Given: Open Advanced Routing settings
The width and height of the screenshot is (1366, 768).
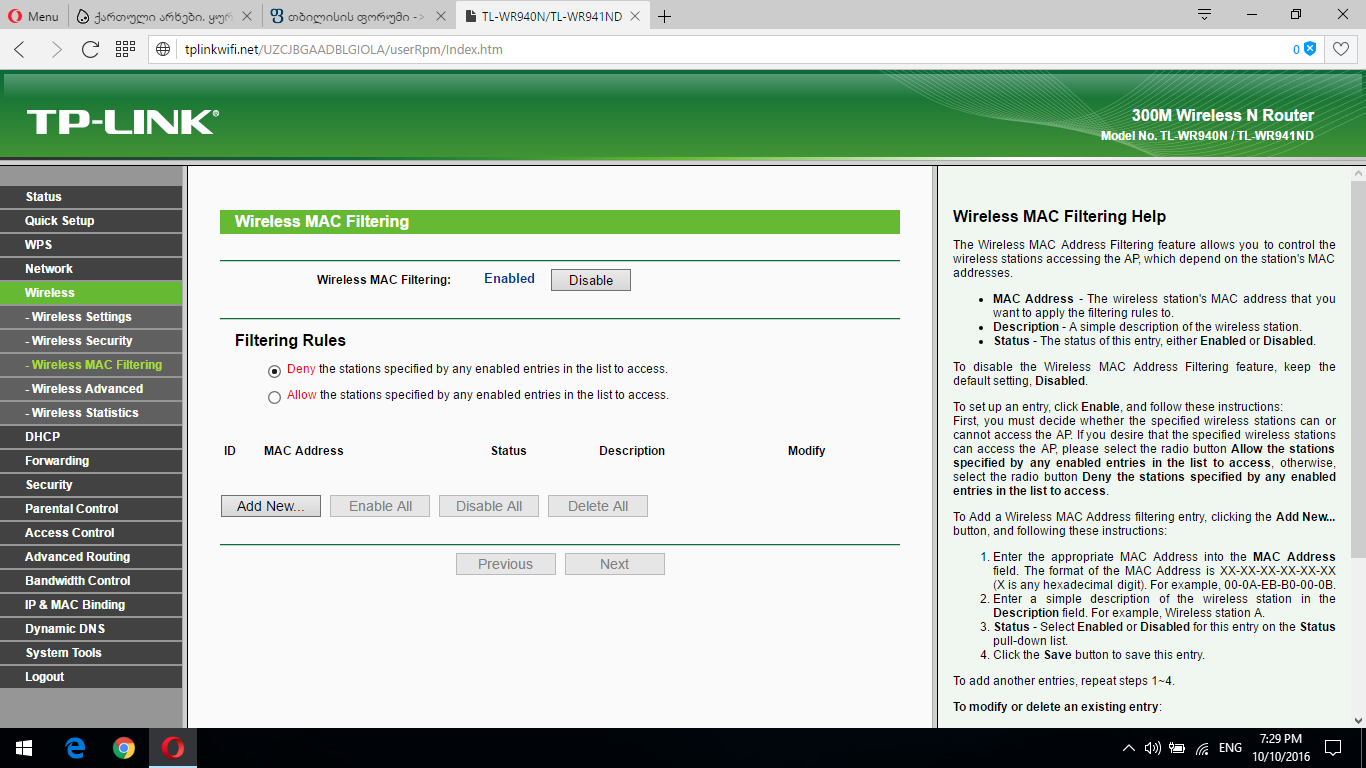Looking at the screenshot, I should tap(91, 557).
